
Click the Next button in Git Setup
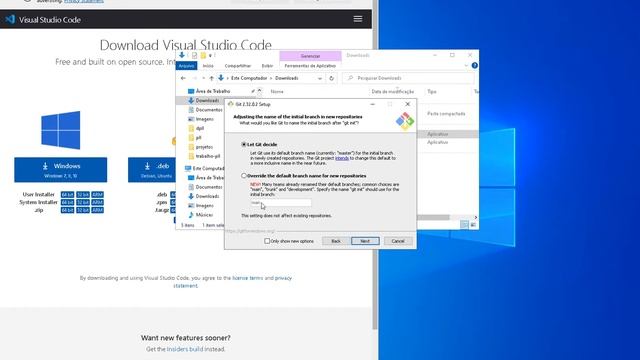point(365,241)
